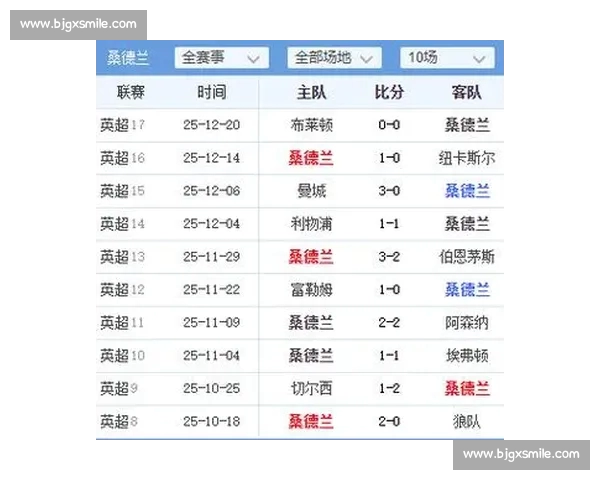The width and height of the screenshot is (600, 480).
Task: Select home team 曼城
Action: point(311,191)
